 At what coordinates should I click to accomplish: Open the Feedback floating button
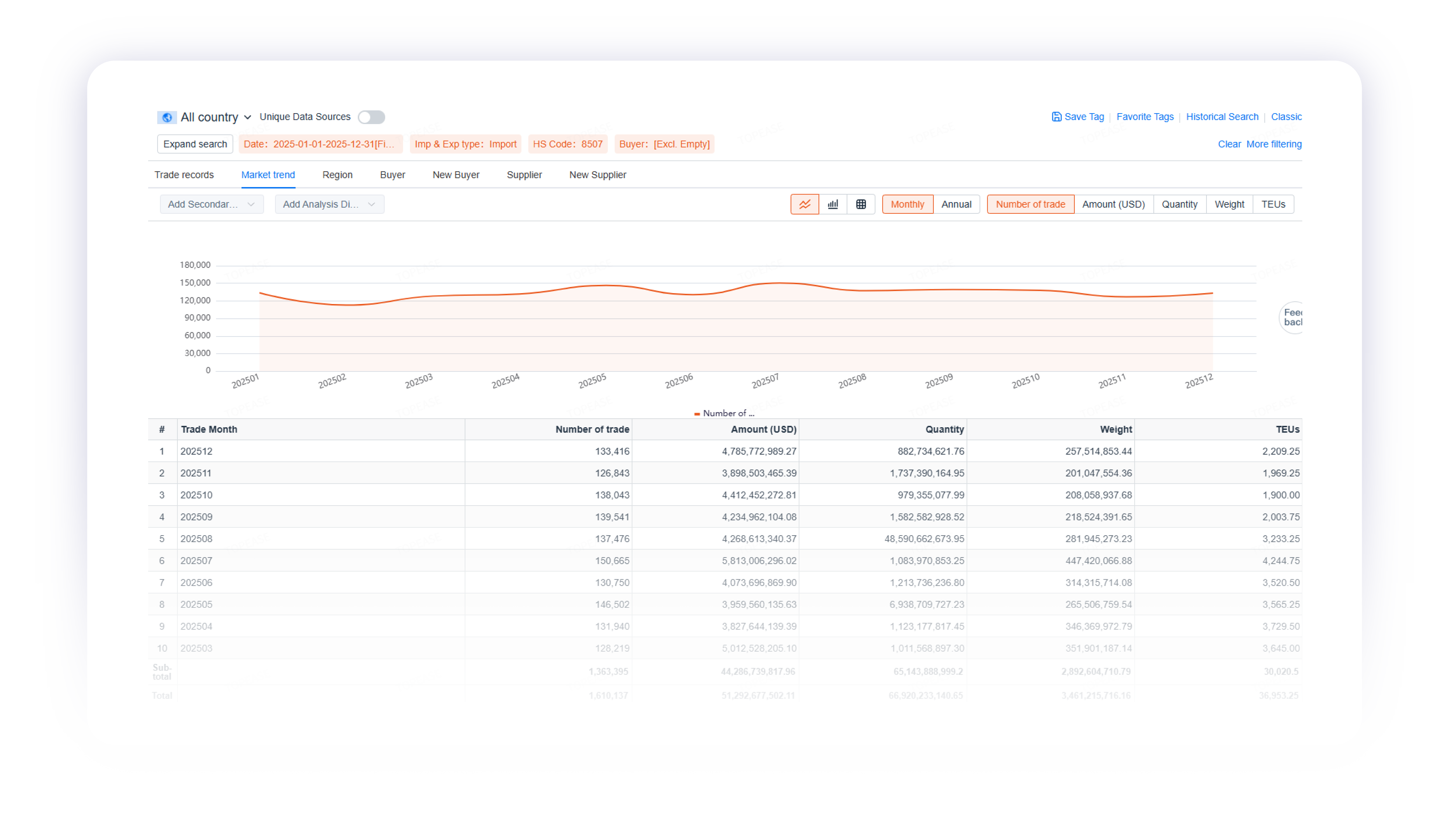click(x=1291, y=317)
